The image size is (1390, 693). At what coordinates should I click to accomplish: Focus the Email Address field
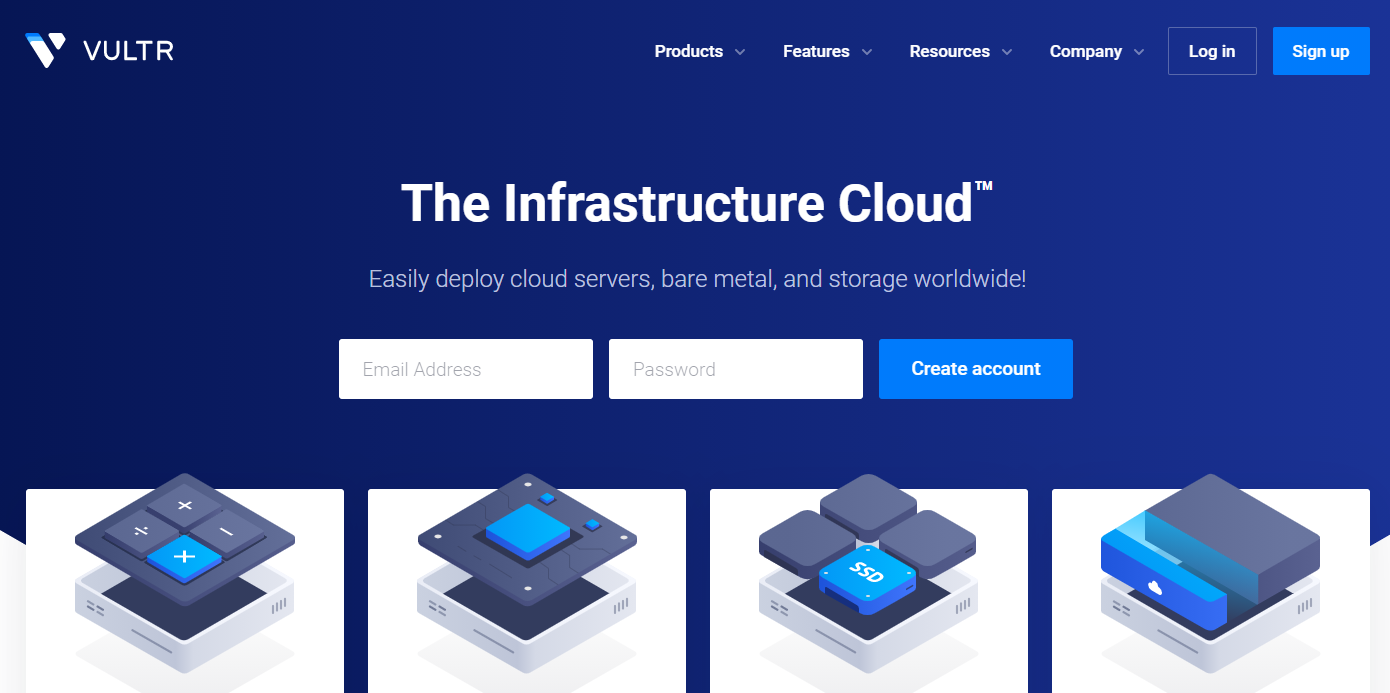pyautogui.click(x=466, y=369)
